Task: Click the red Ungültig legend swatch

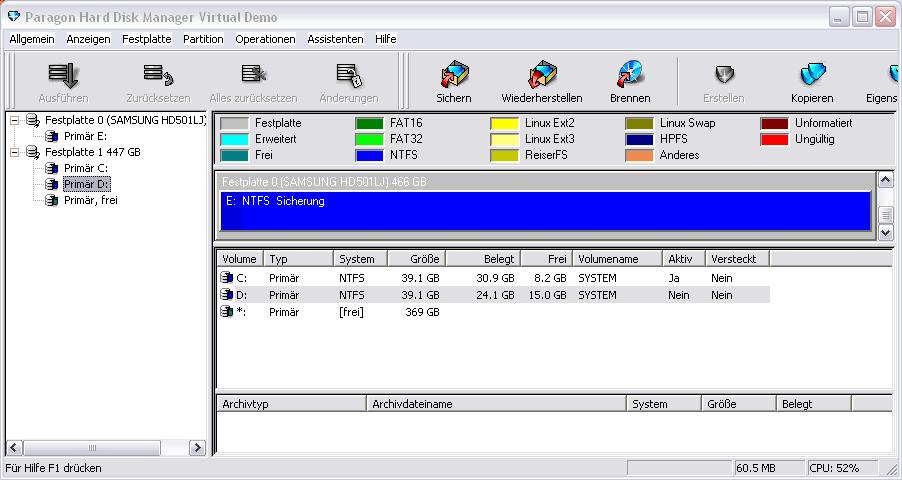Action: 774,139
